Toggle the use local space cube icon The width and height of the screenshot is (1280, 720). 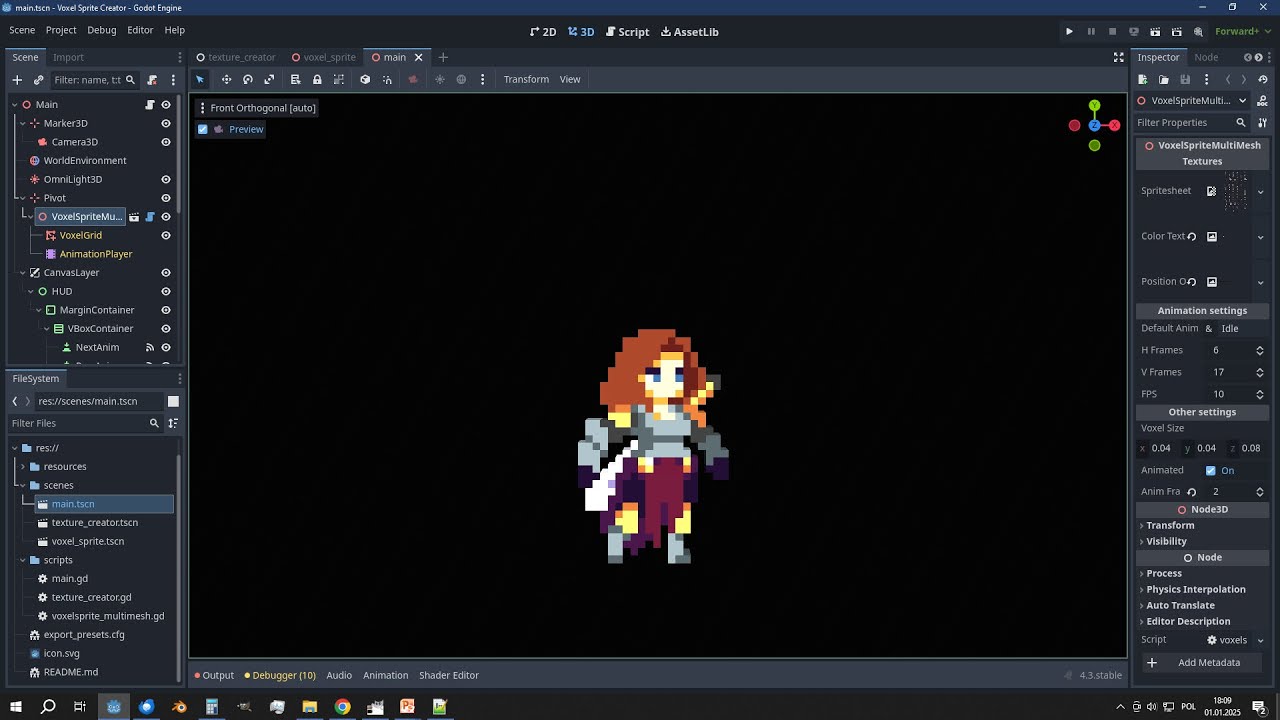(x=365, y=79)
